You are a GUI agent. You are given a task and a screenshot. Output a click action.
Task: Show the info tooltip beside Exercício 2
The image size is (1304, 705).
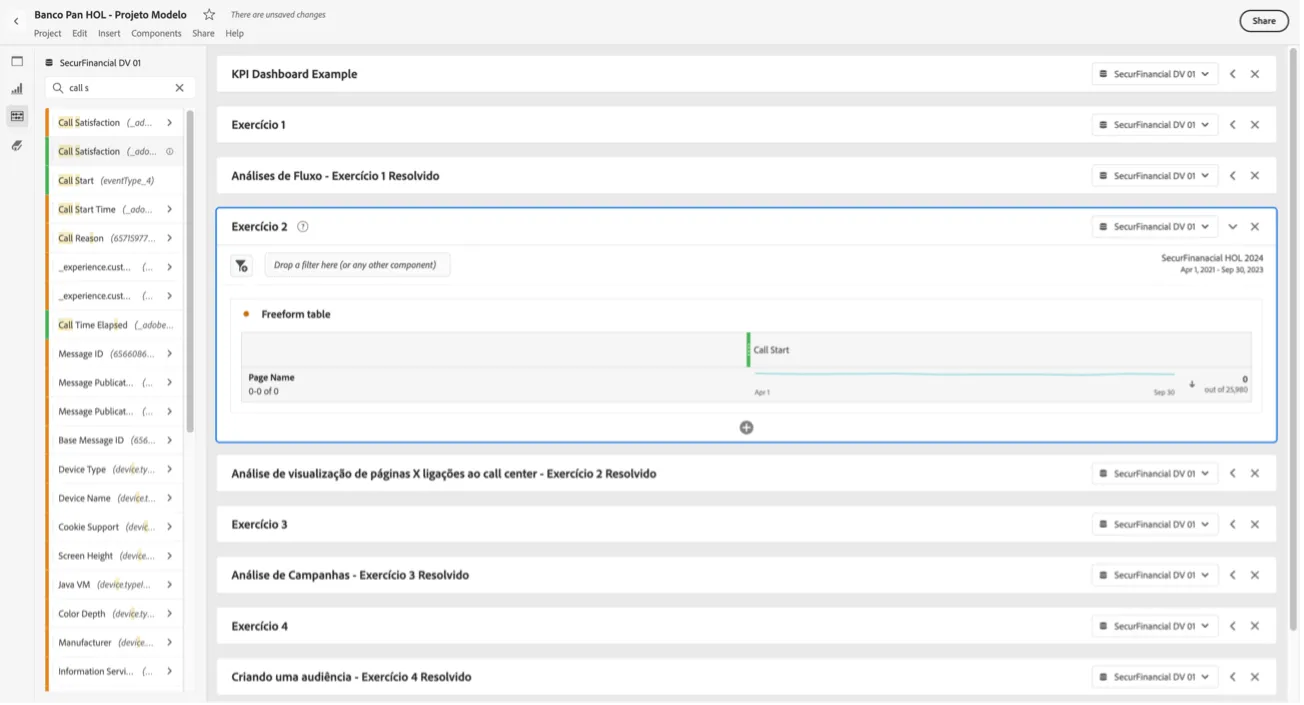click(303, 227)
